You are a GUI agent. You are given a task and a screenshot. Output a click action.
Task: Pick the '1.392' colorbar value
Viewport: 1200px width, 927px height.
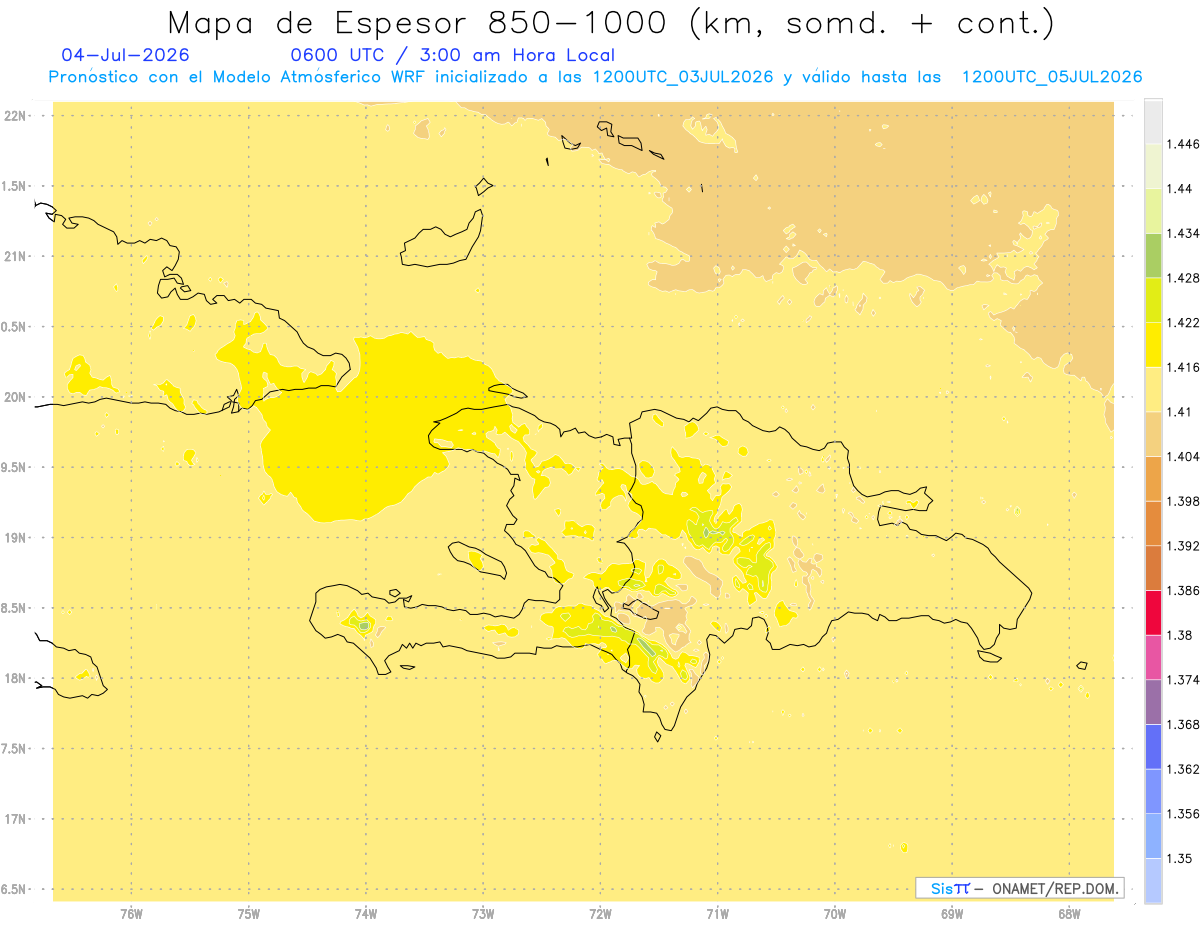point(1183,546)
